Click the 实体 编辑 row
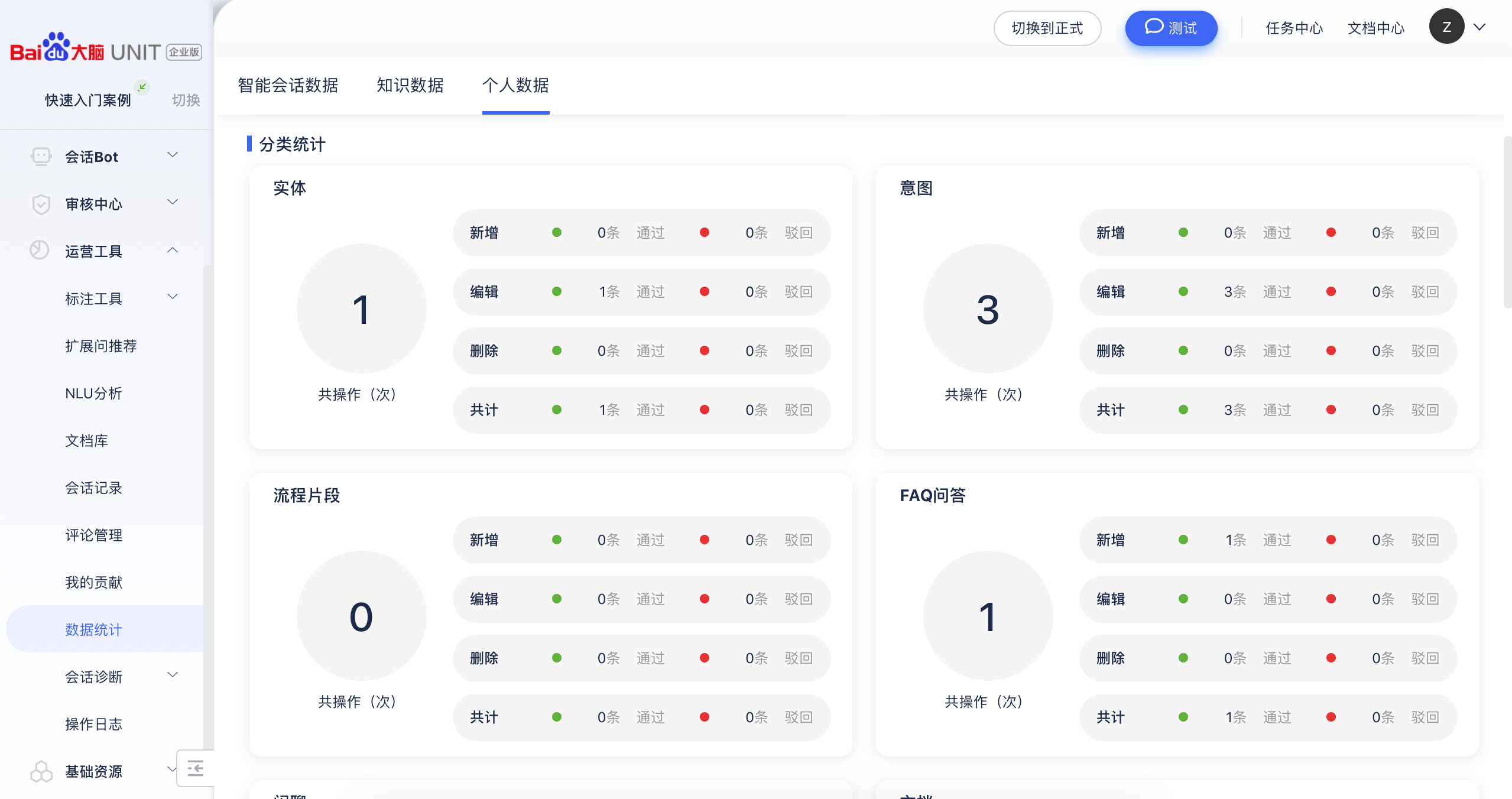Image resolution: width=1512 pixels, height=799 pixels. [642, 292]
